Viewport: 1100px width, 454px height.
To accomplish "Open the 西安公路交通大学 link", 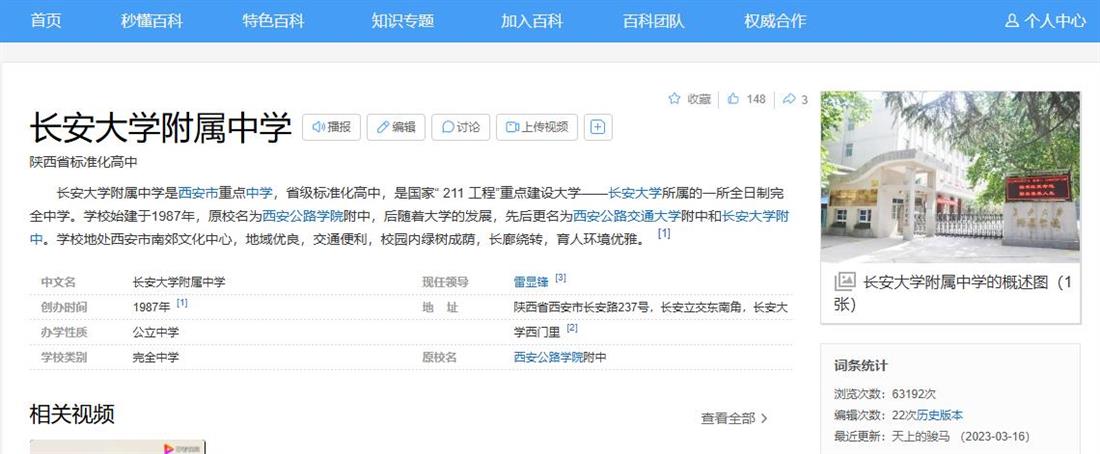I will pos(626,216).
